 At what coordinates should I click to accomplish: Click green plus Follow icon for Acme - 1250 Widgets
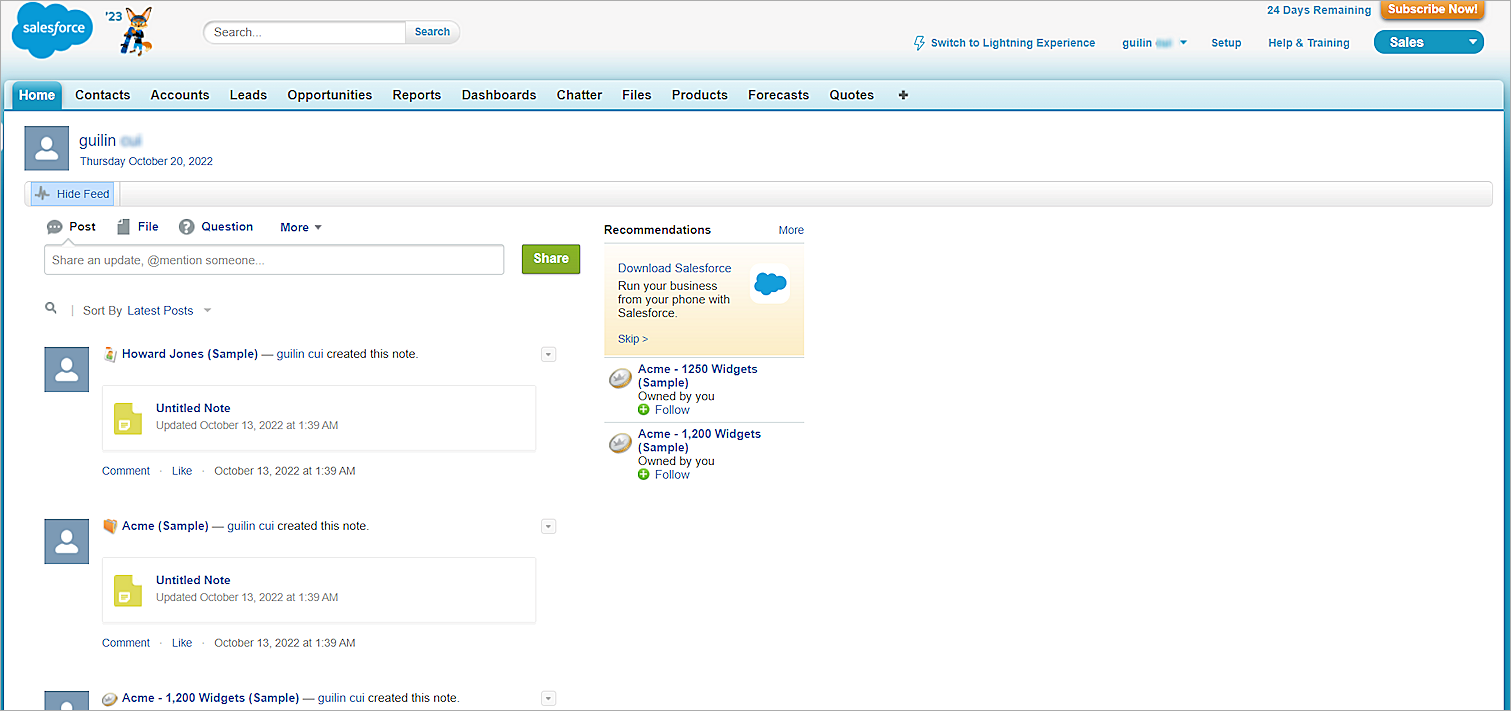point(644,410)
